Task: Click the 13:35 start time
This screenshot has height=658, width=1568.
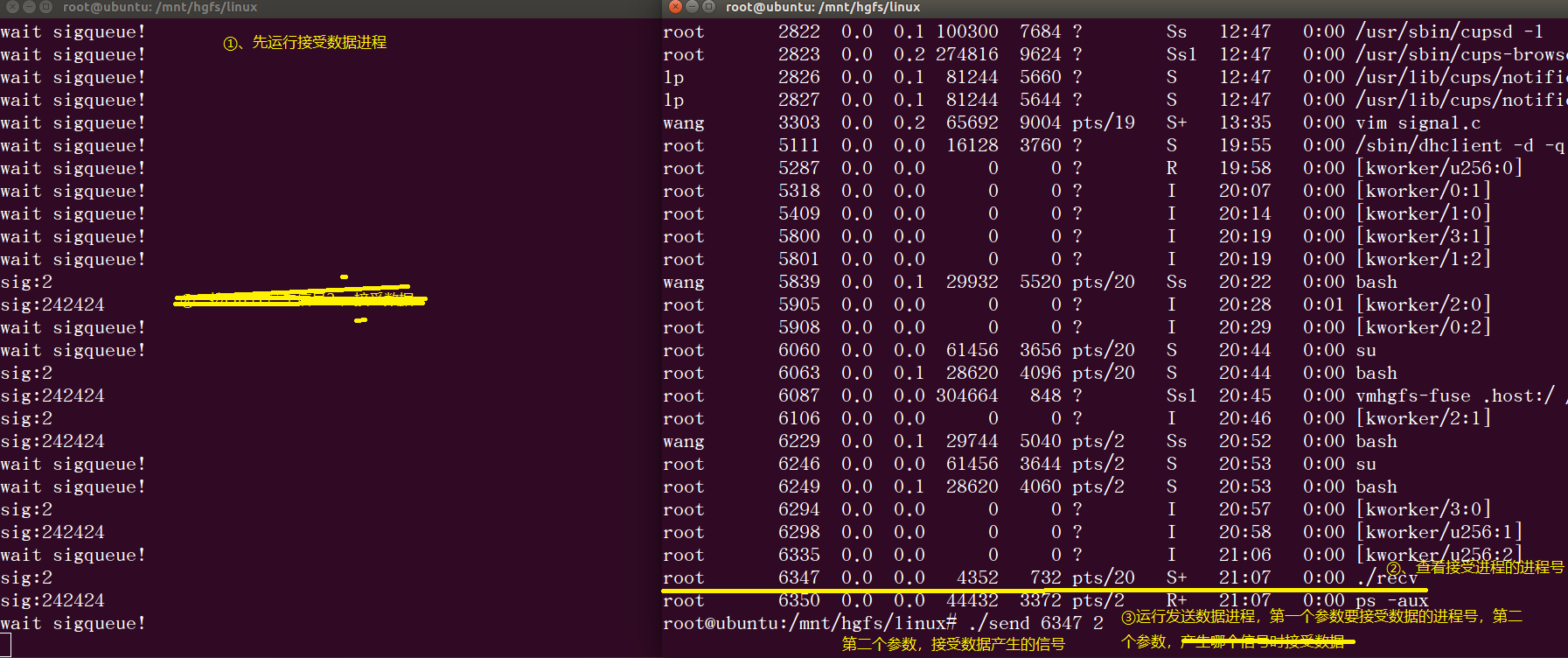Action: click(x=1245, y=122)
